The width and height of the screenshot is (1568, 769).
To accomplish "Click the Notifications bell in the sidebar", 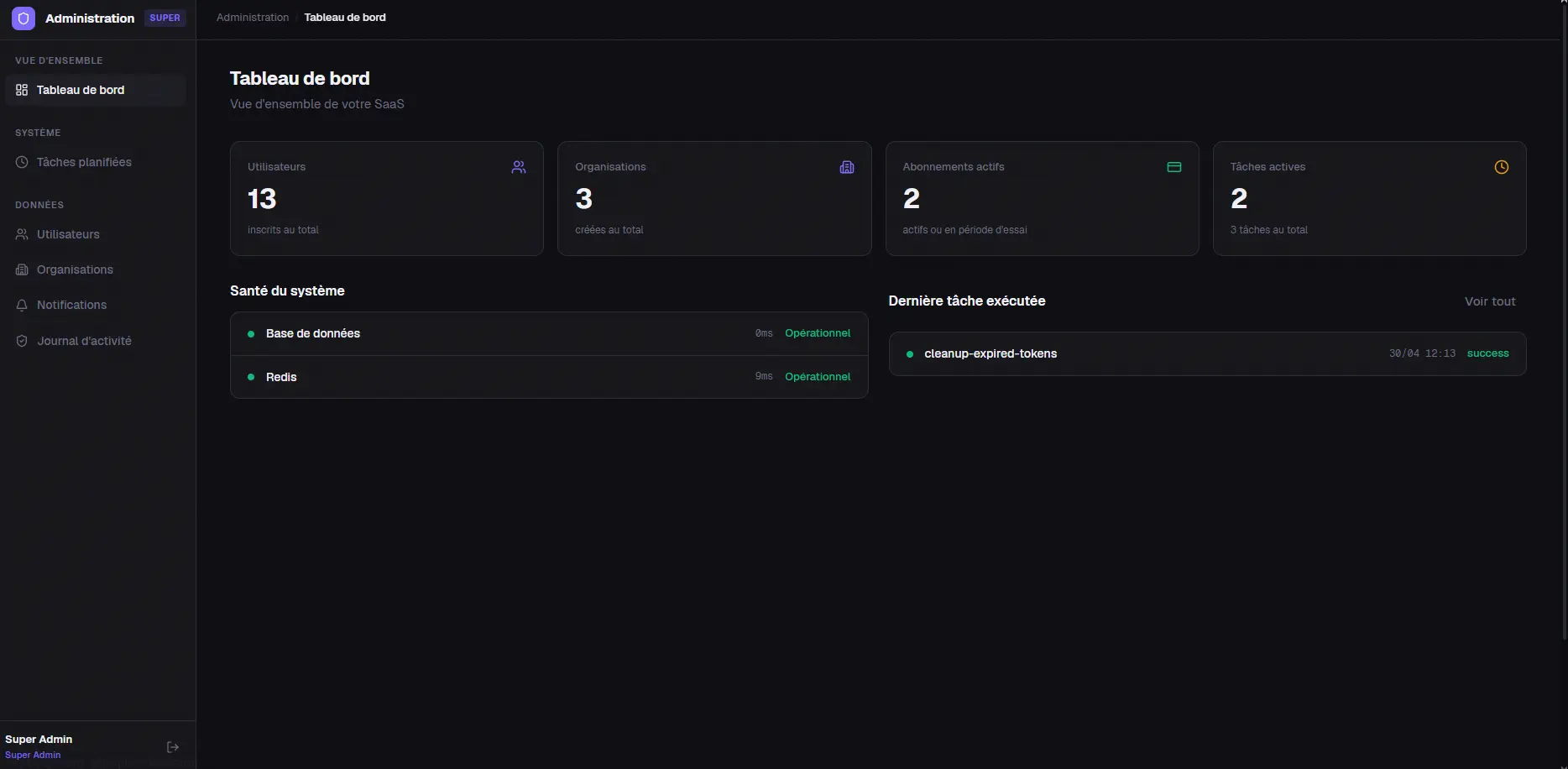I will coord(71,305).
